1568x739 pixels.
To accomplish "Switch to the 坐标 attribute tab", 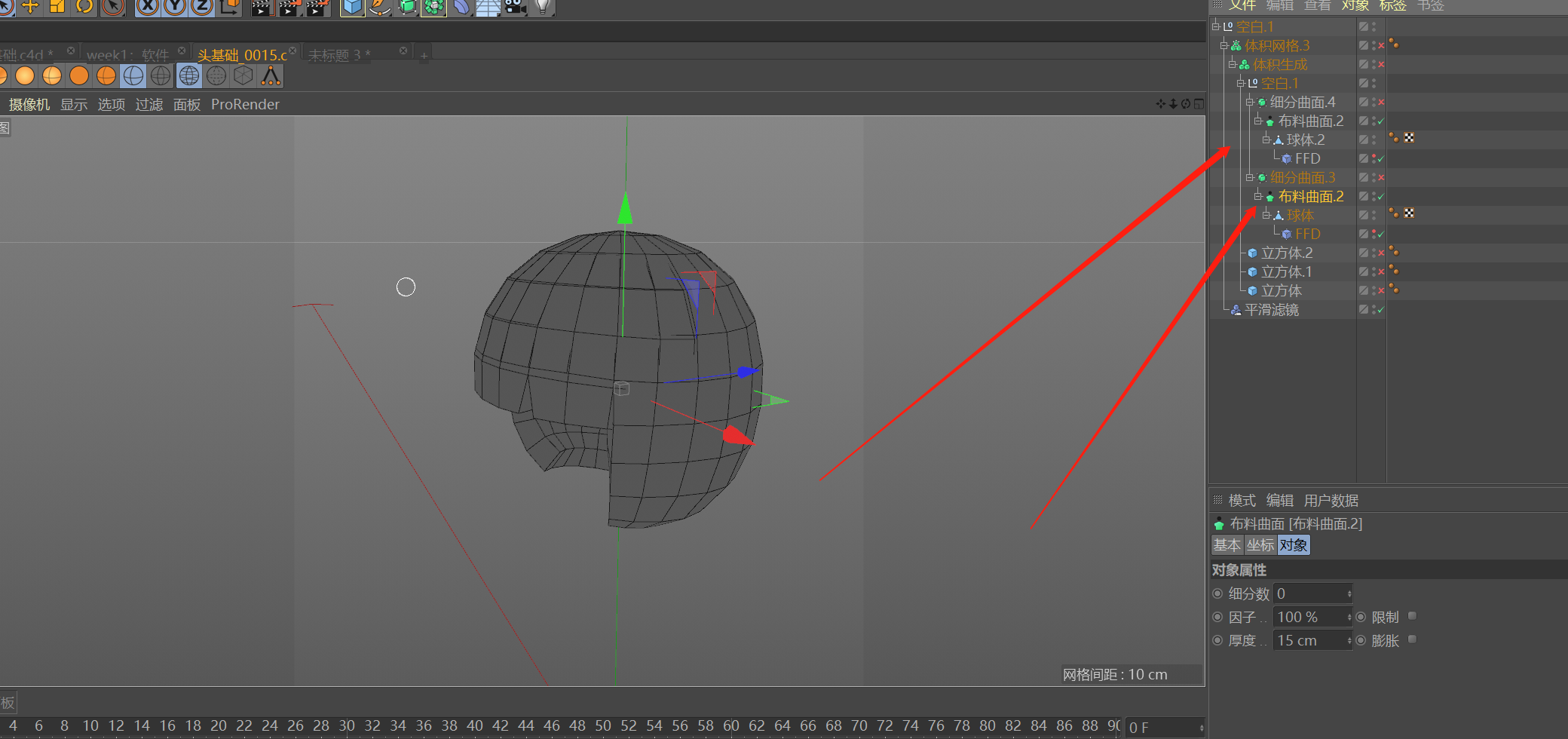I will (x=1260, y=545).
